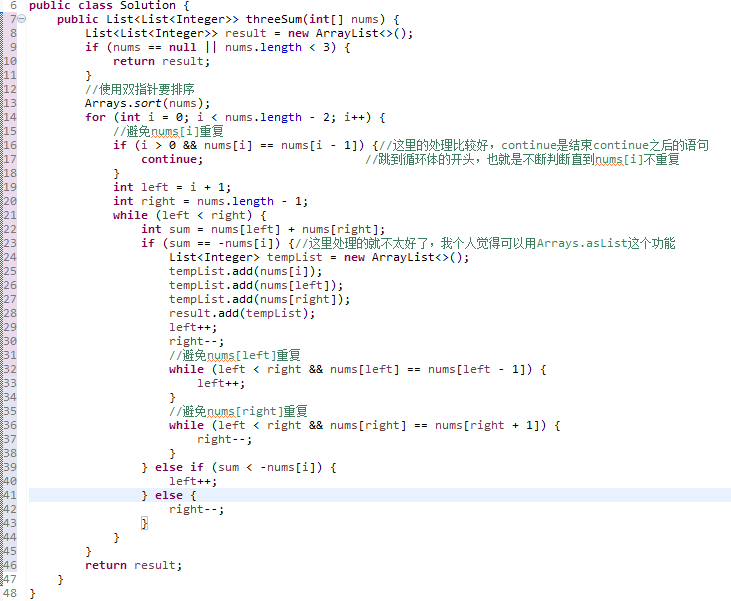Screen dimensions: 731x601
Task: Click the comment mentioning Arrays.asList
Action: (x=485, y=243)
